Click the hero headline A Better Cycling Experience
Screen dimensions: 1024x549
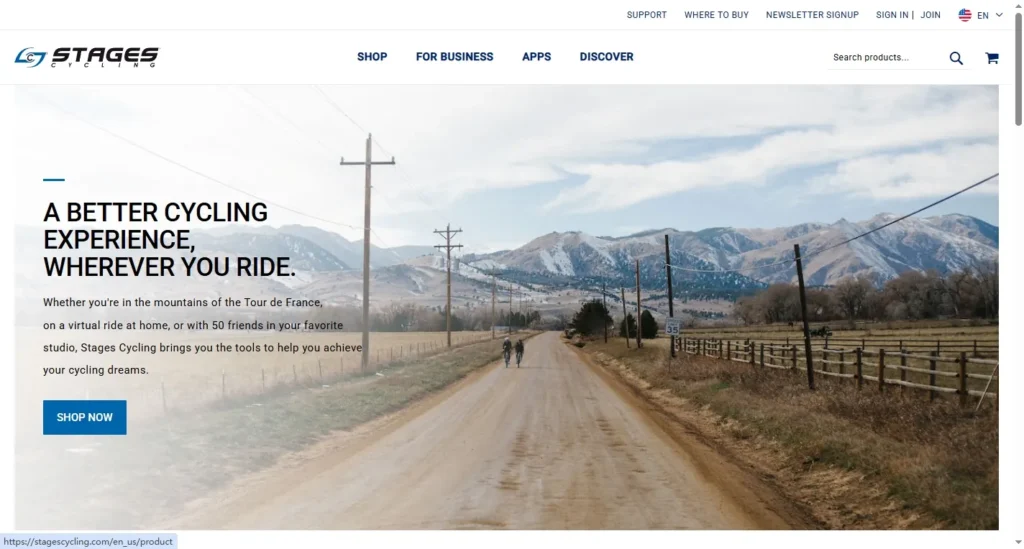(x=170, y=240)
